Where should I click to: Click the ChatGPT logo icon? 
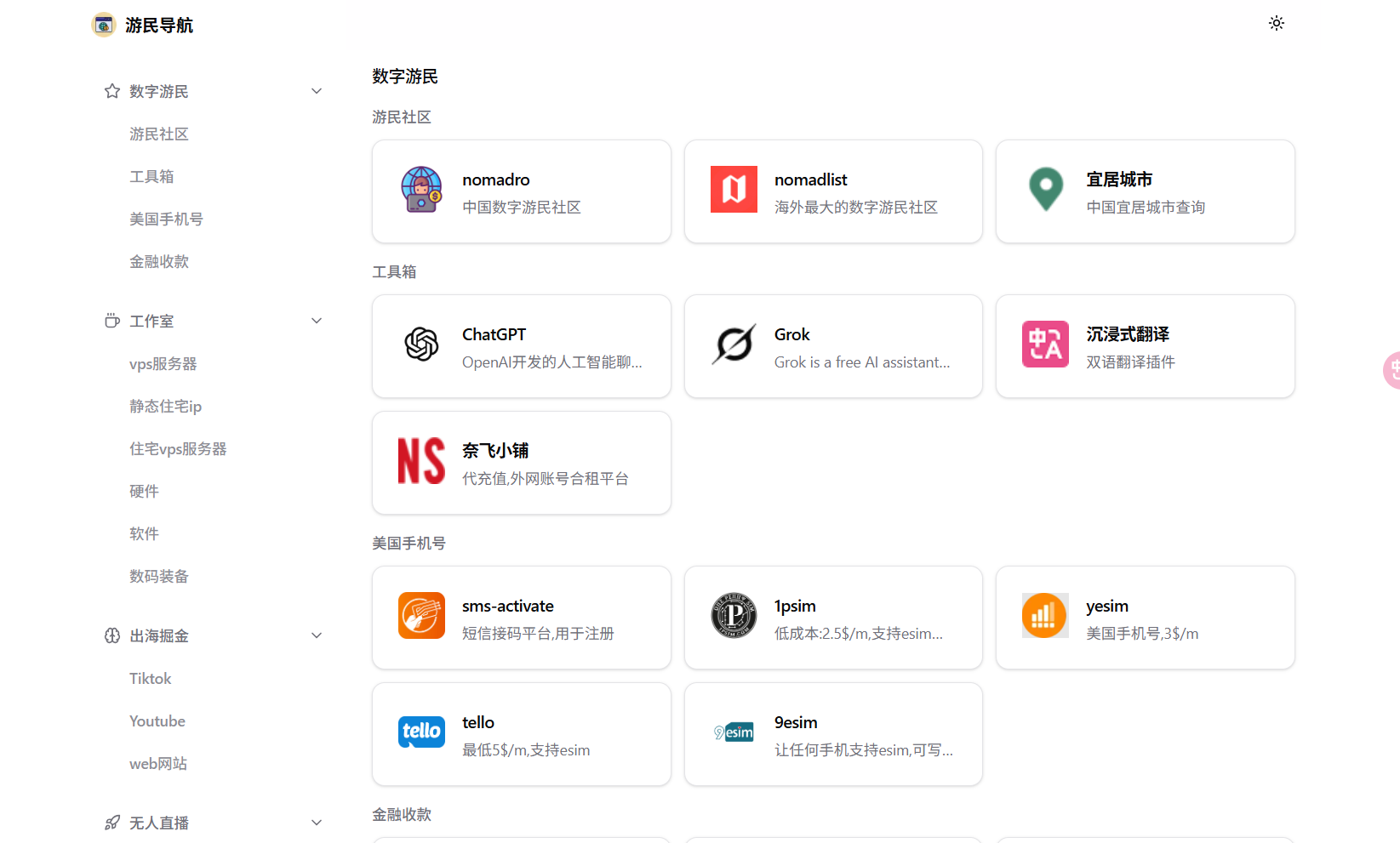click(421, 345)
